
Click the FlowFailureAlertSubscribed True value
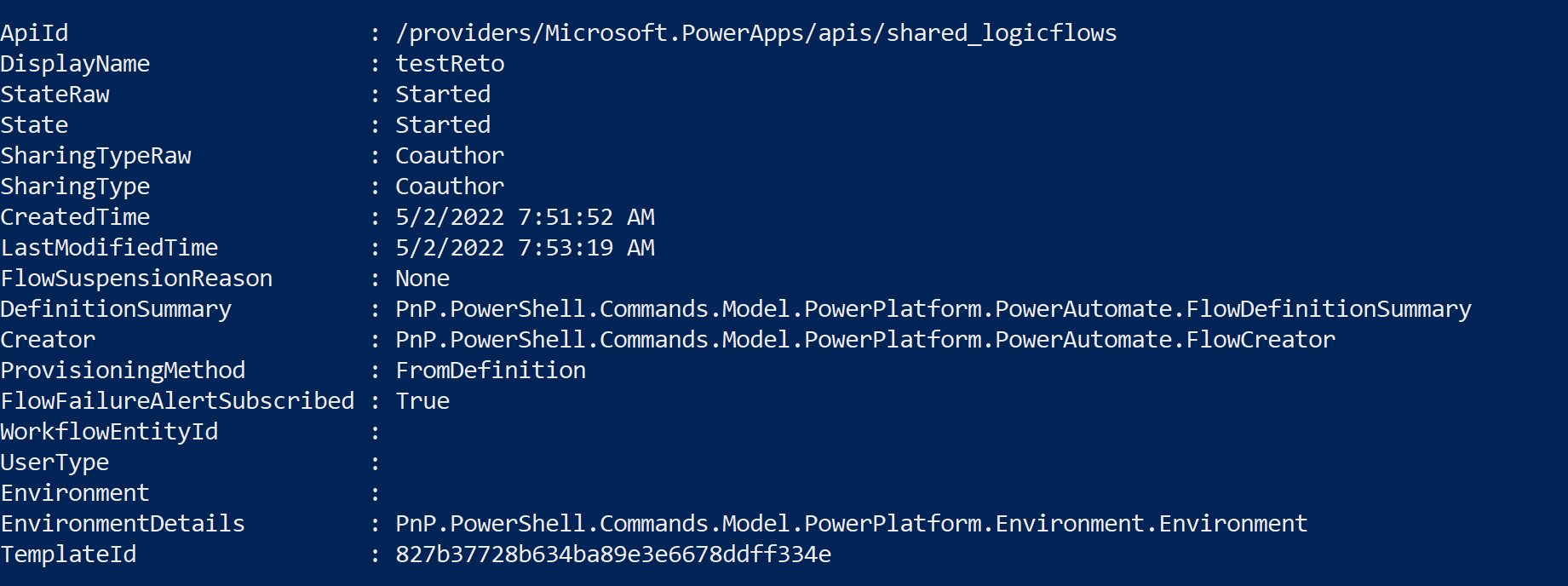tap(422, 401)
